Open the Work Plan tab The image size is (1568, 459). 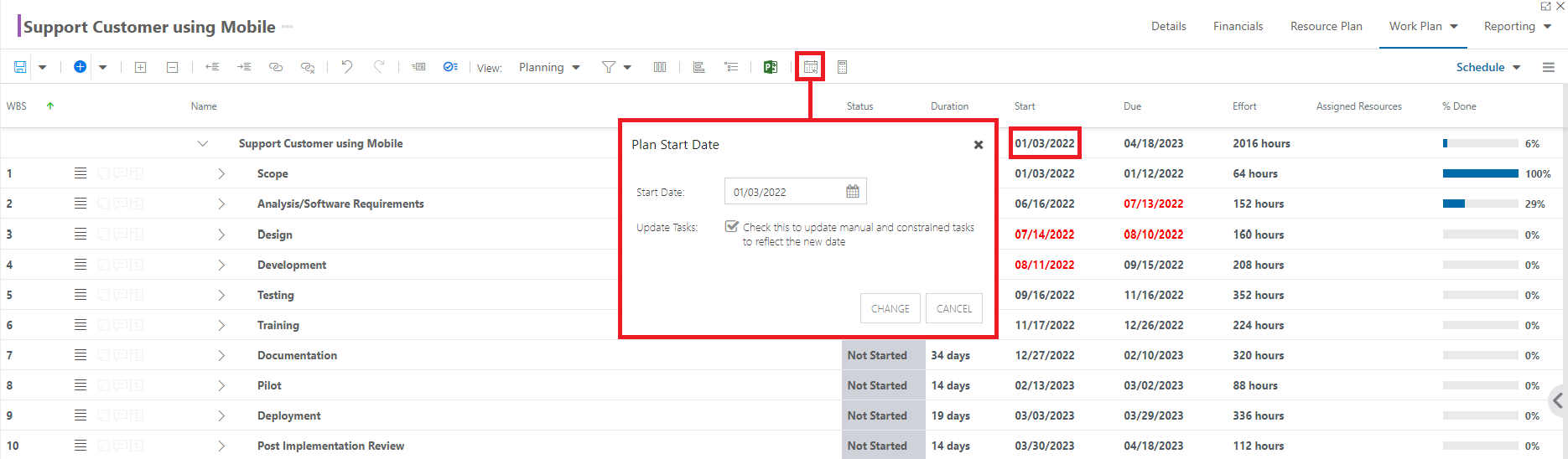[x=1423, y=26]
